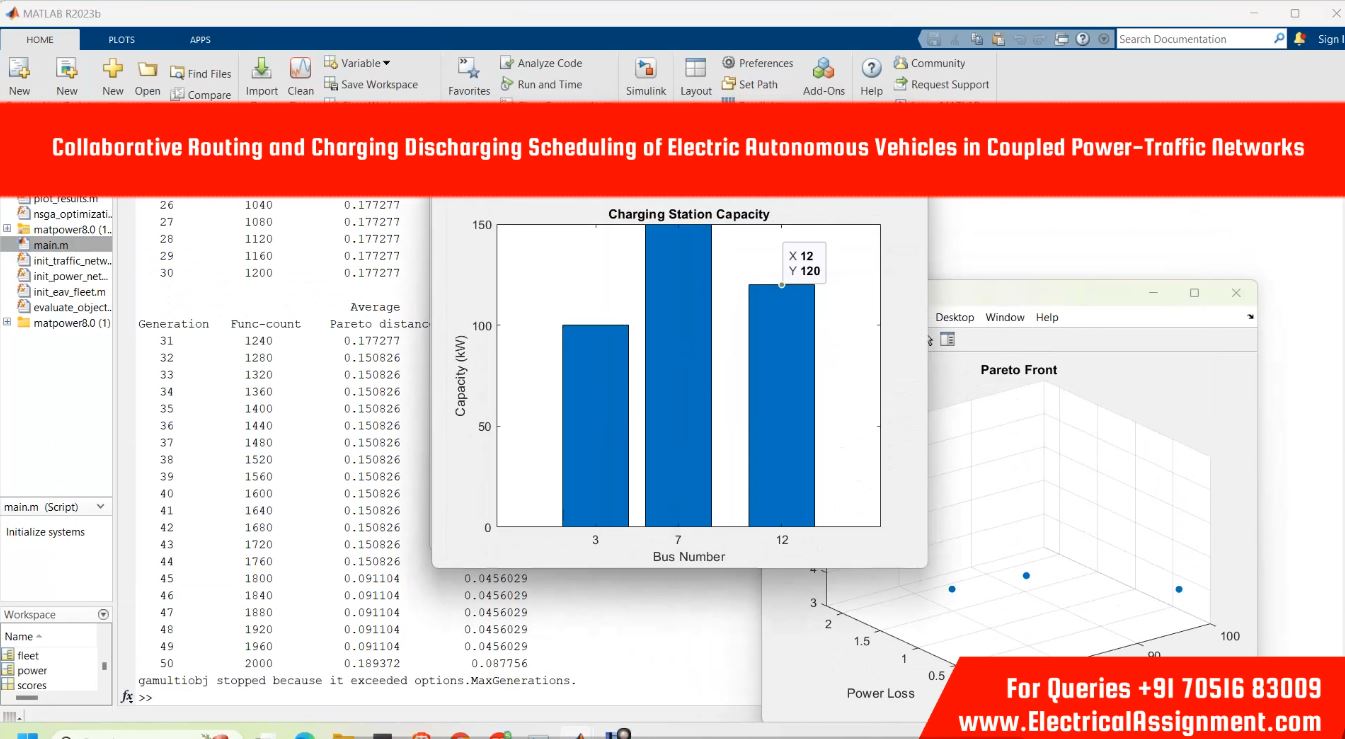Click the Analyze Code icon

click(507, 63)
